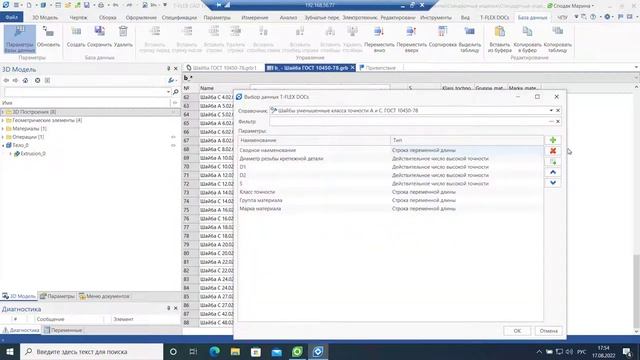The height and width of the screenshot is (360, 640).
Task: Collapse the Тело_0 tree node
Action: coord(3,145)
